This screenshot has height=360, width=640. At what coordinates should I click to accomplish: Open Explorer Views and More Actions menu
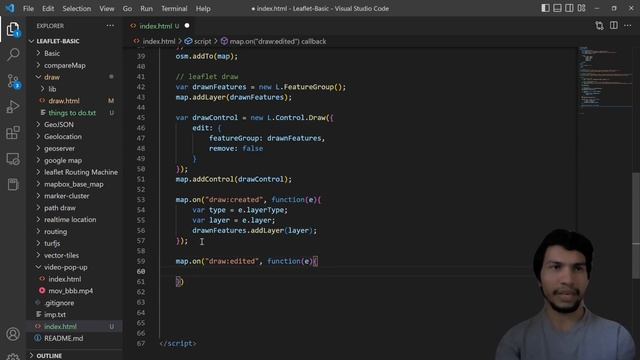click(x=110, y=25)
